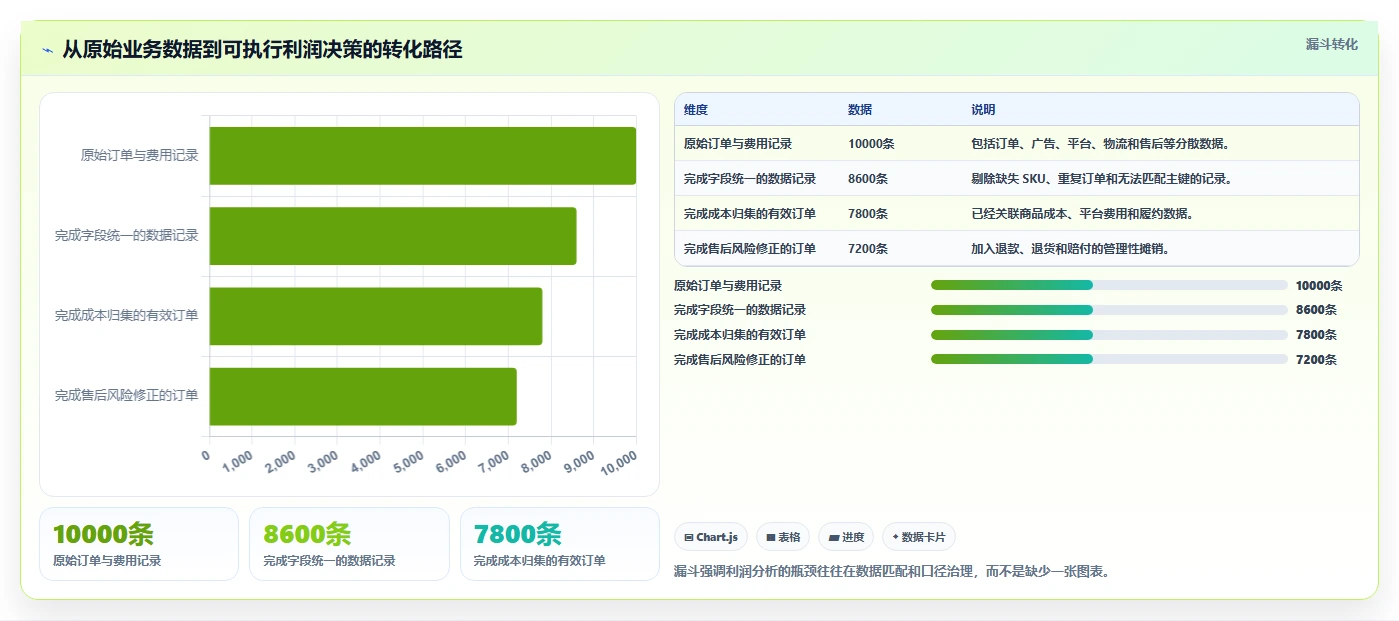Click the 说明 table column header
The image size is (1399, 621).
pos(983,110)
